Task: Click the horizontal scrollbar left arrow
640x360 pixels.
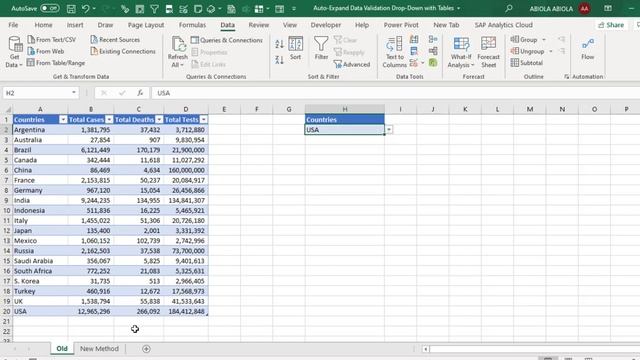Action: point(425,349)
